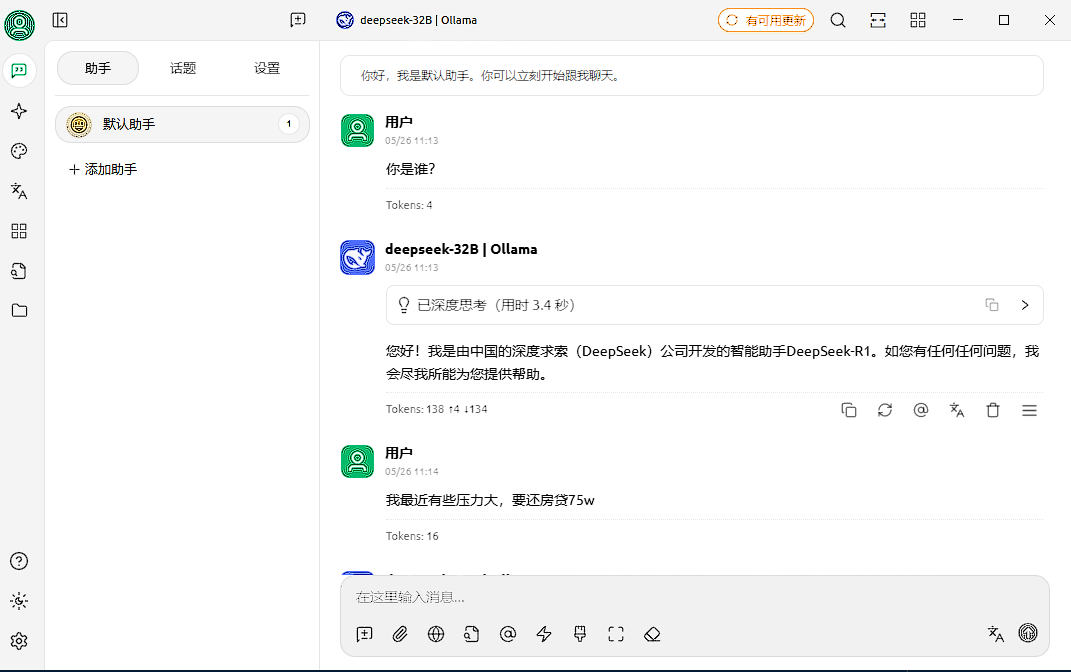Viewport: 1071px width, 672px height.
Task: Clear context with eraser icon
Action: click(652, 634)
